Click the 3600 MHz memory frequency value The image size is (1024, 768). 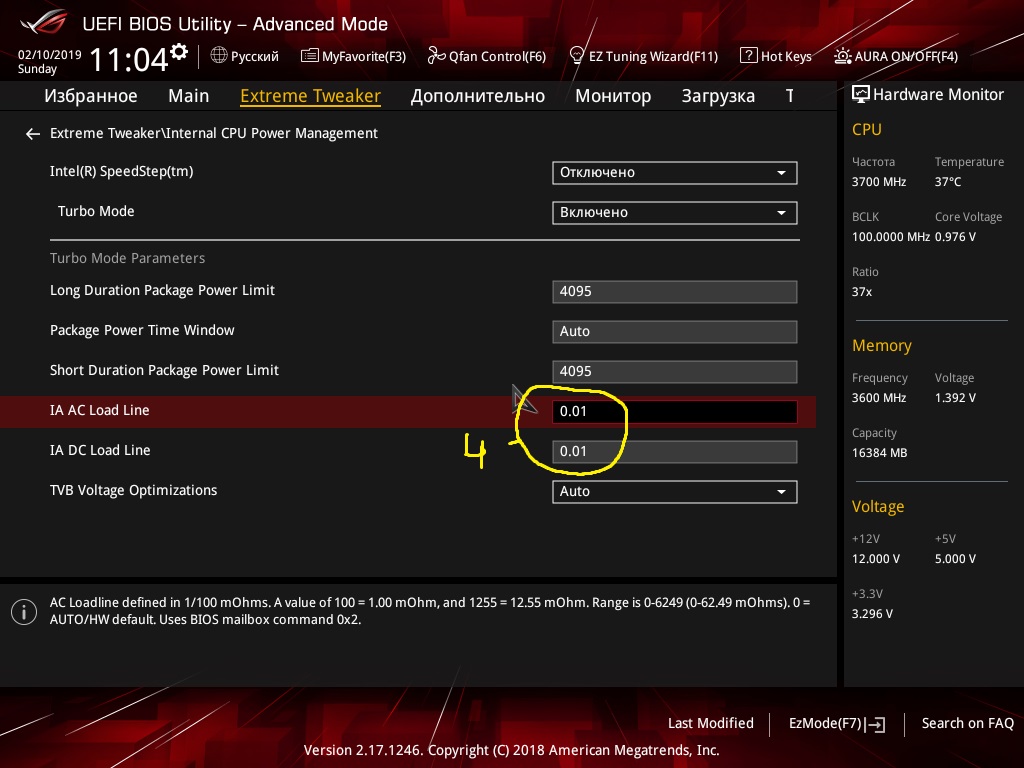(878, 398)
